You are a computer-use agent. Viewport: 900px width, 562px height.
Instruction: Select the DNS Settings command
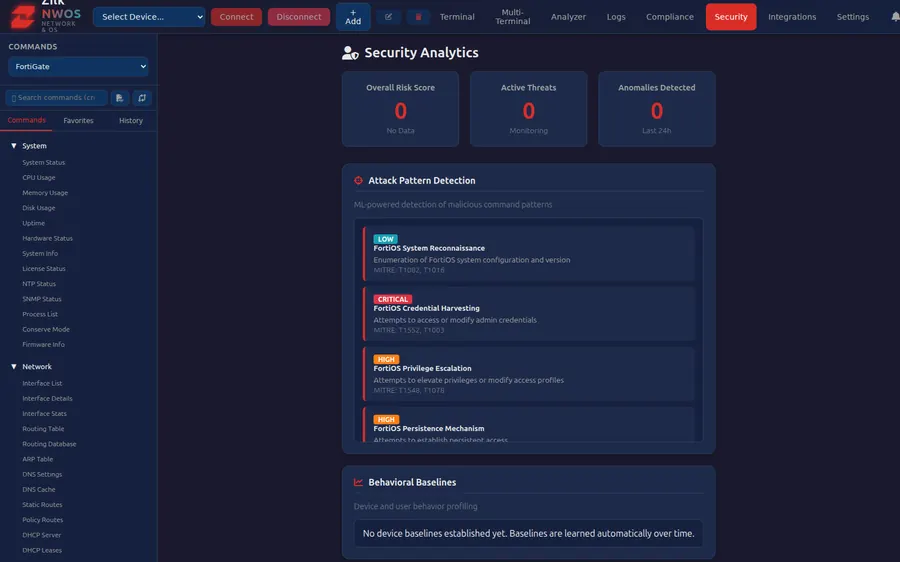42,475
